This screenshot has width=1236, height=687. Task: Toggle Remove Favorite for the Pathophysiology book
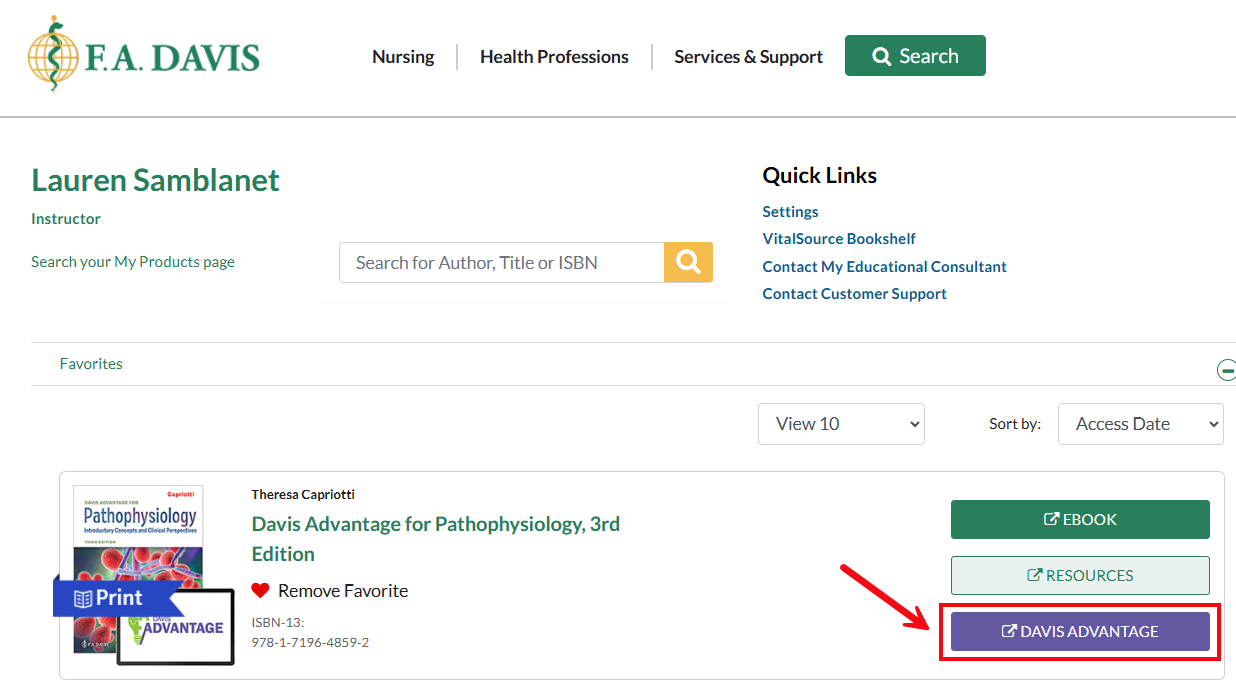[x=343, y=590]
